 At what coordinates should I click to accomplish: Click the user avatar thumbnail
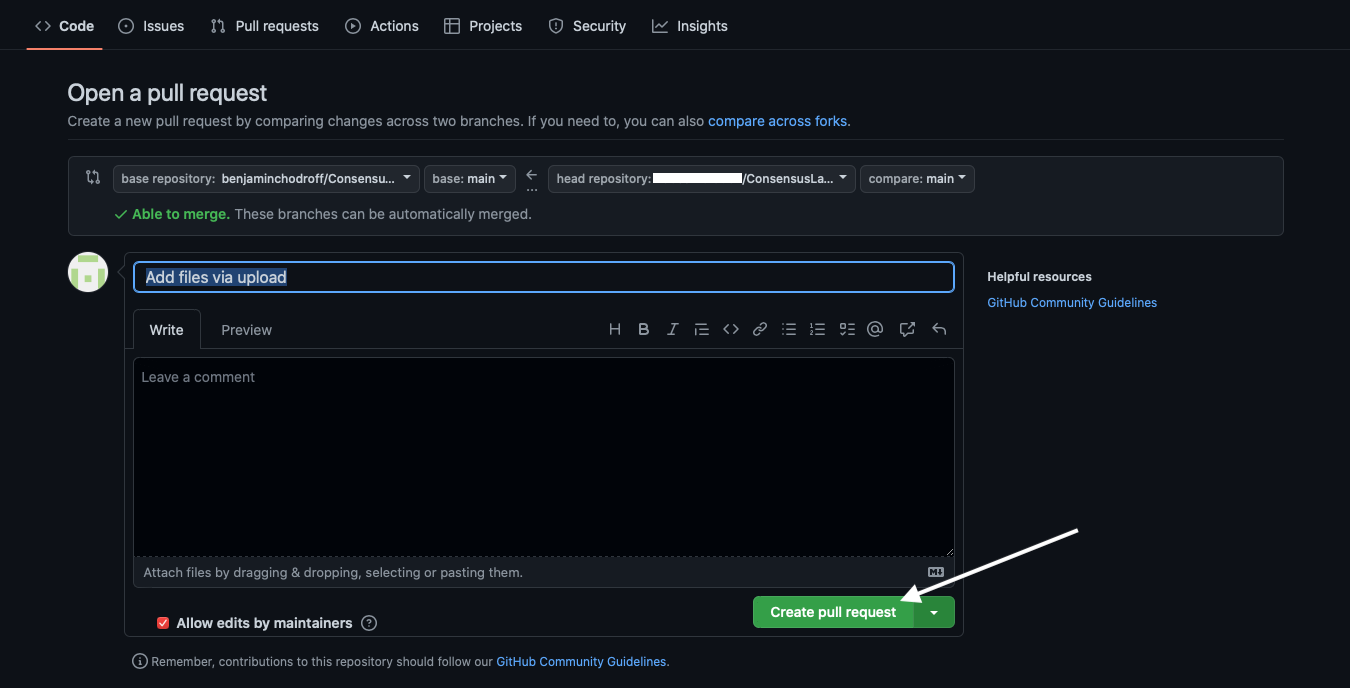pos(88,272)
